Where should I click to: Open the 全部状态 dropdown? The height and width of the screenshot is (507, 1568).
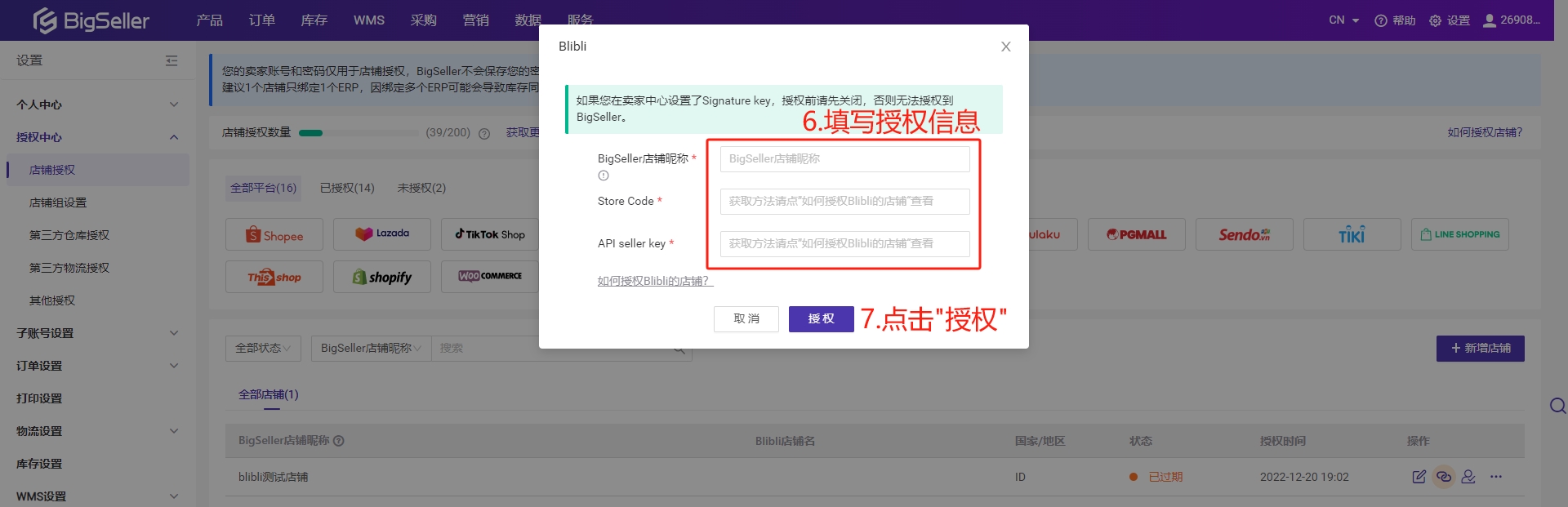coord(263,349)
